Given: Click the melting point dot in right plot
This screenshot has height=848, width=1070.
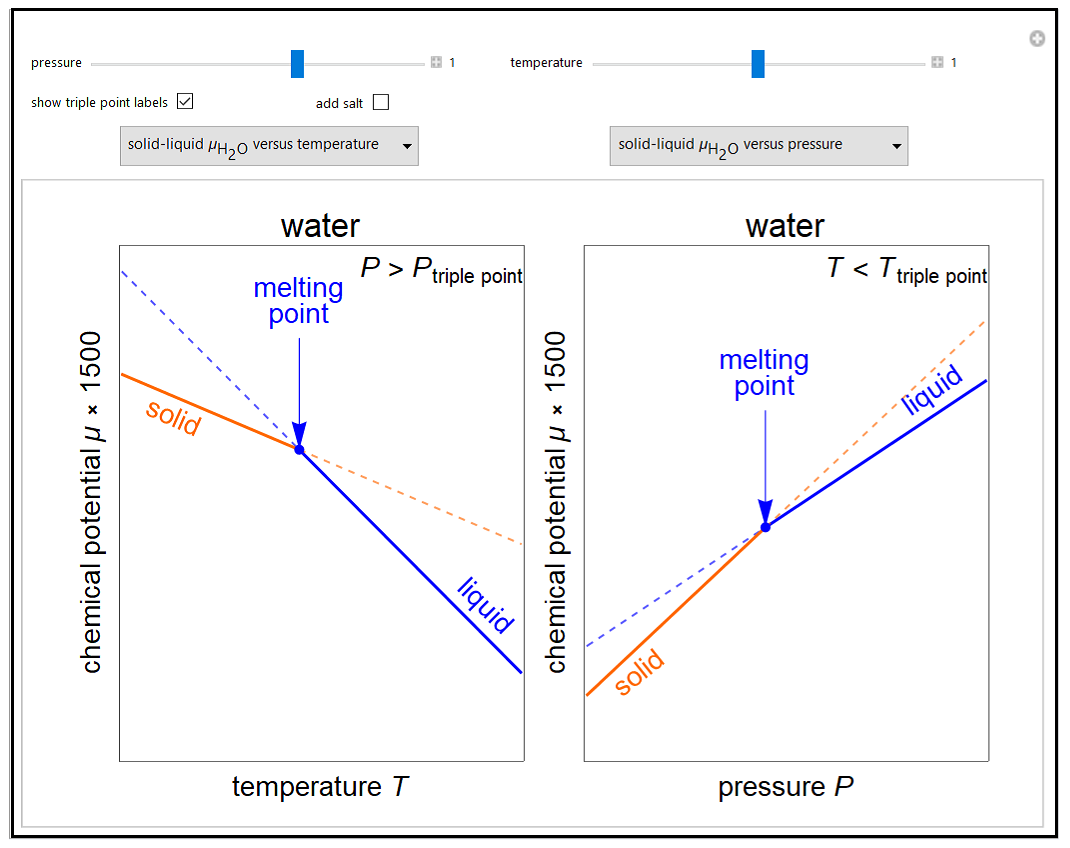Looking at the screenshot, I should [x=765, y=527].
